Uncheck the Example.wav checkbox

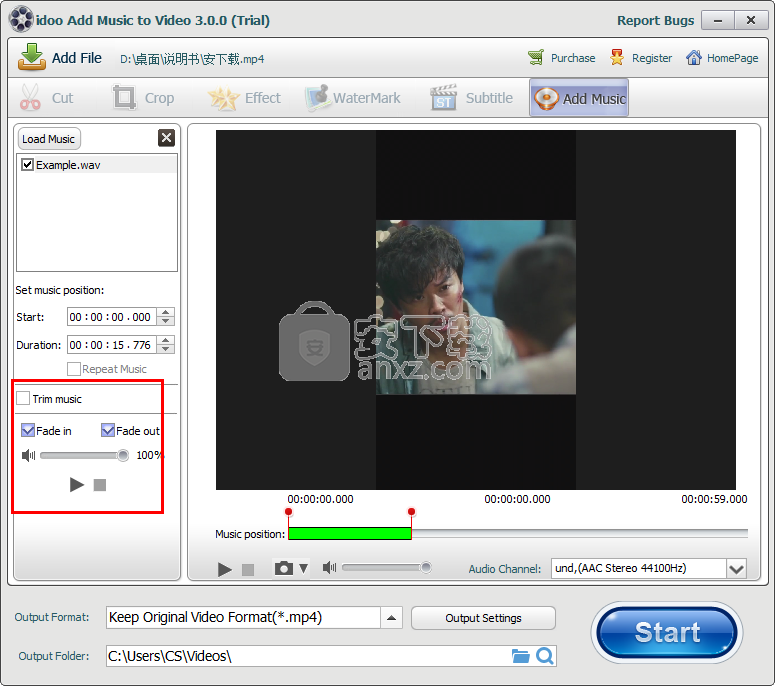28,165
